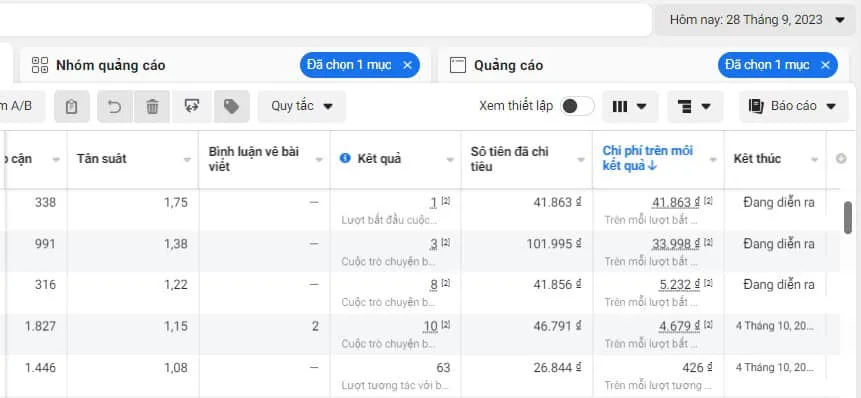861x398 pixels.
Task: Click the amount spent 46.791 đ cell
Action: 557,327
